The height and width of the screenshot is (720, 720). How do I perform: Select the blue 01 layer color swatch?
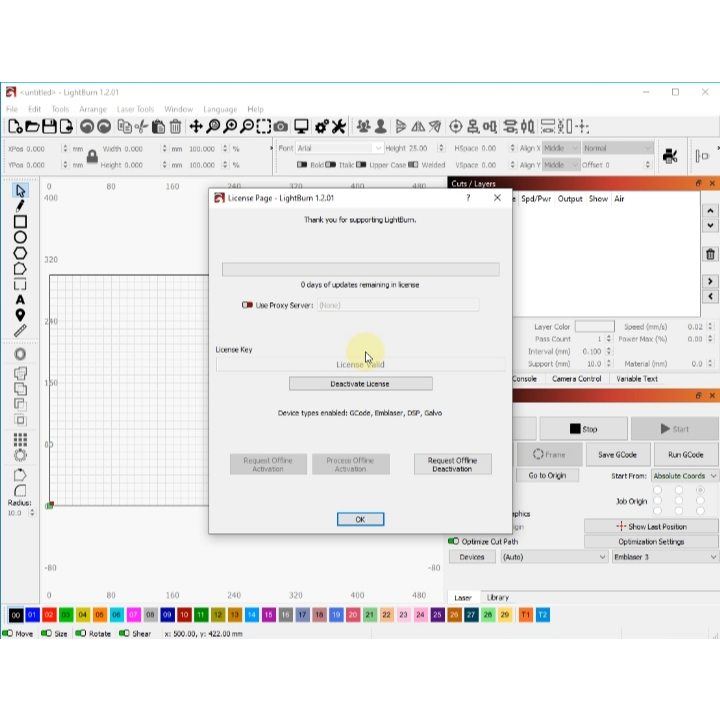click(x=32, y=614)
